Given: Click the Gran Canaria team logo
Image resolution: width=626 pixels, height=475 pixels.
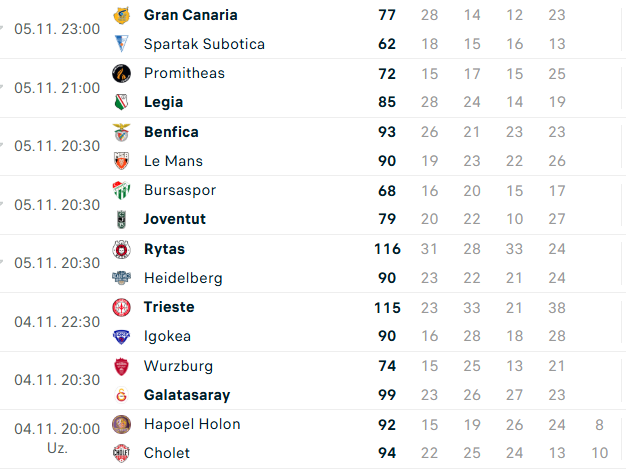Looking at the screenshot, I should [x=122, y=15].
